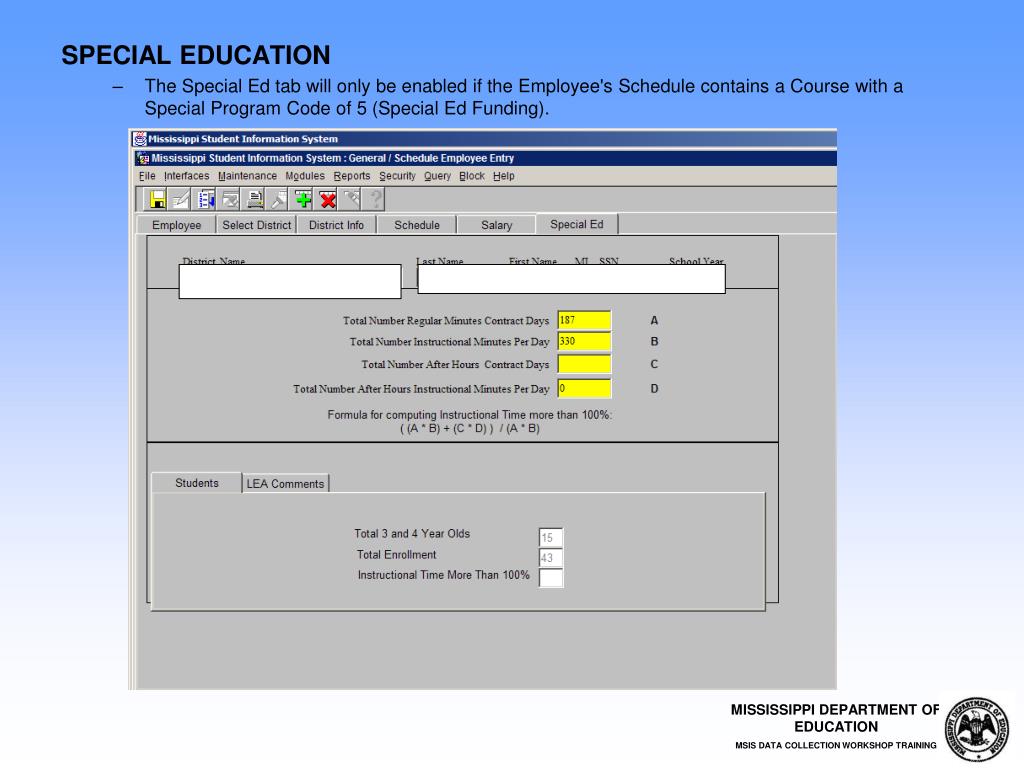
Task: Click the Regular Minutes Contract Days field 187
Action: pos(584,320)
